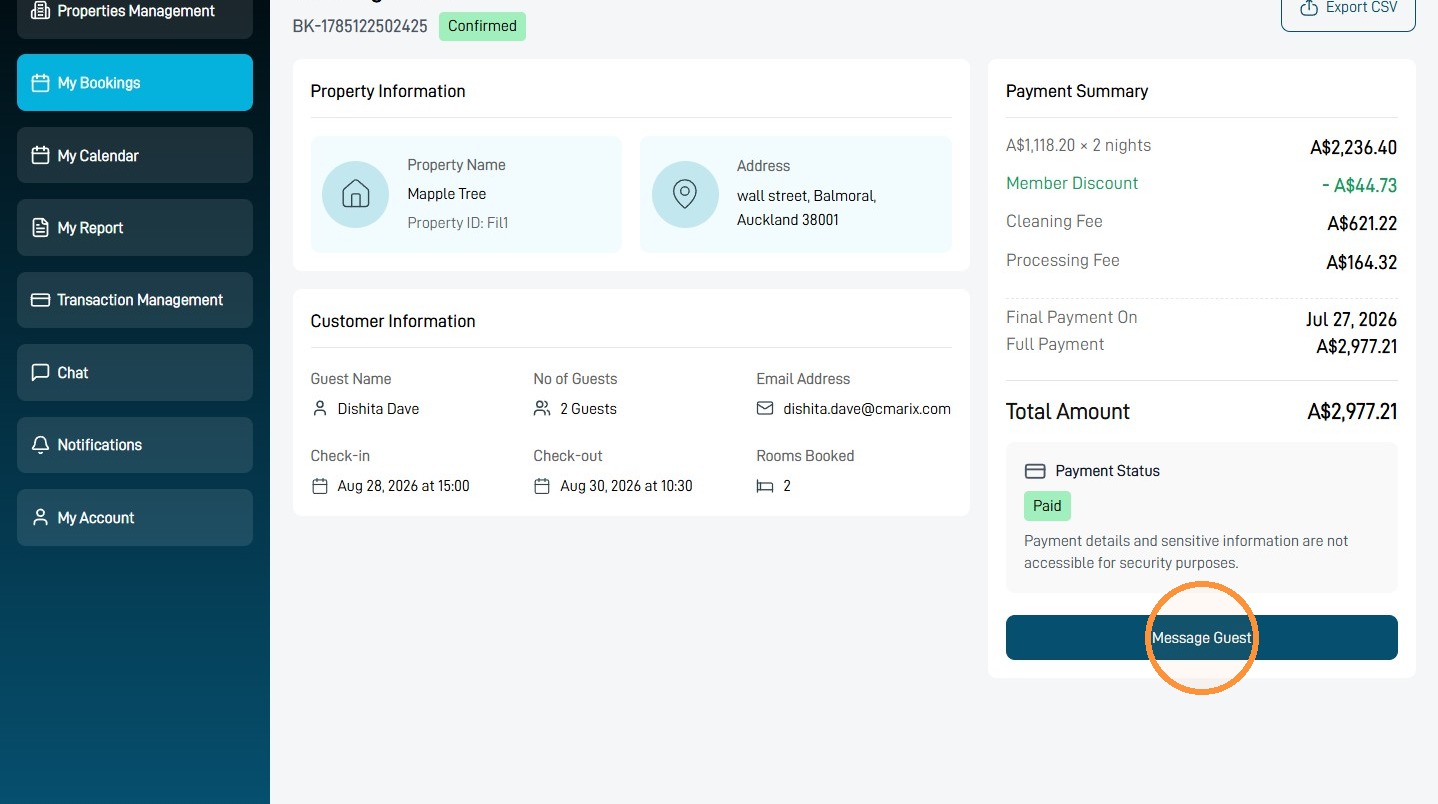
Task: Open the My Account page
Action: (135, 517)
